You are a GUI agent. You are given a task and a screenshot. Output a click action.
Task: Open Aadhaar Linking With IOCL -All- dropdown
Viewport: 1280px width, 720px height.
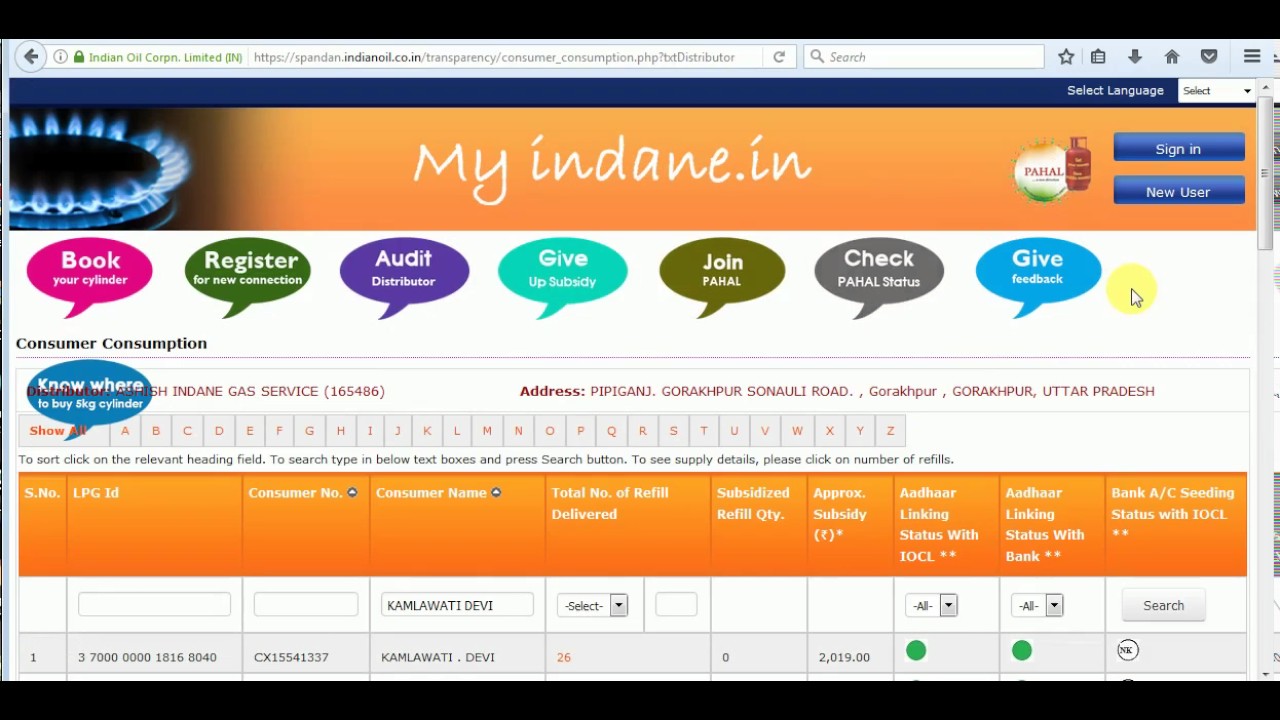pyautogui.click(x=931, y=605)
